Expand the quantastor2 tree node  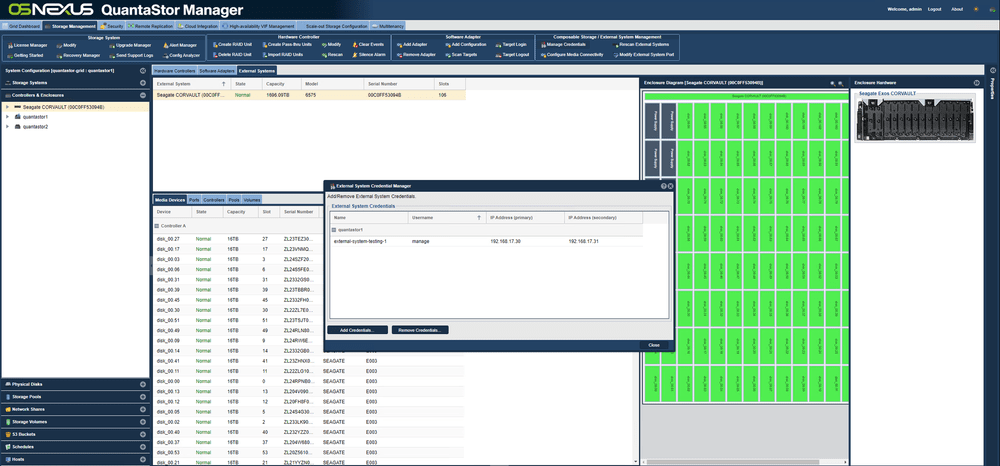coord(7,127)
